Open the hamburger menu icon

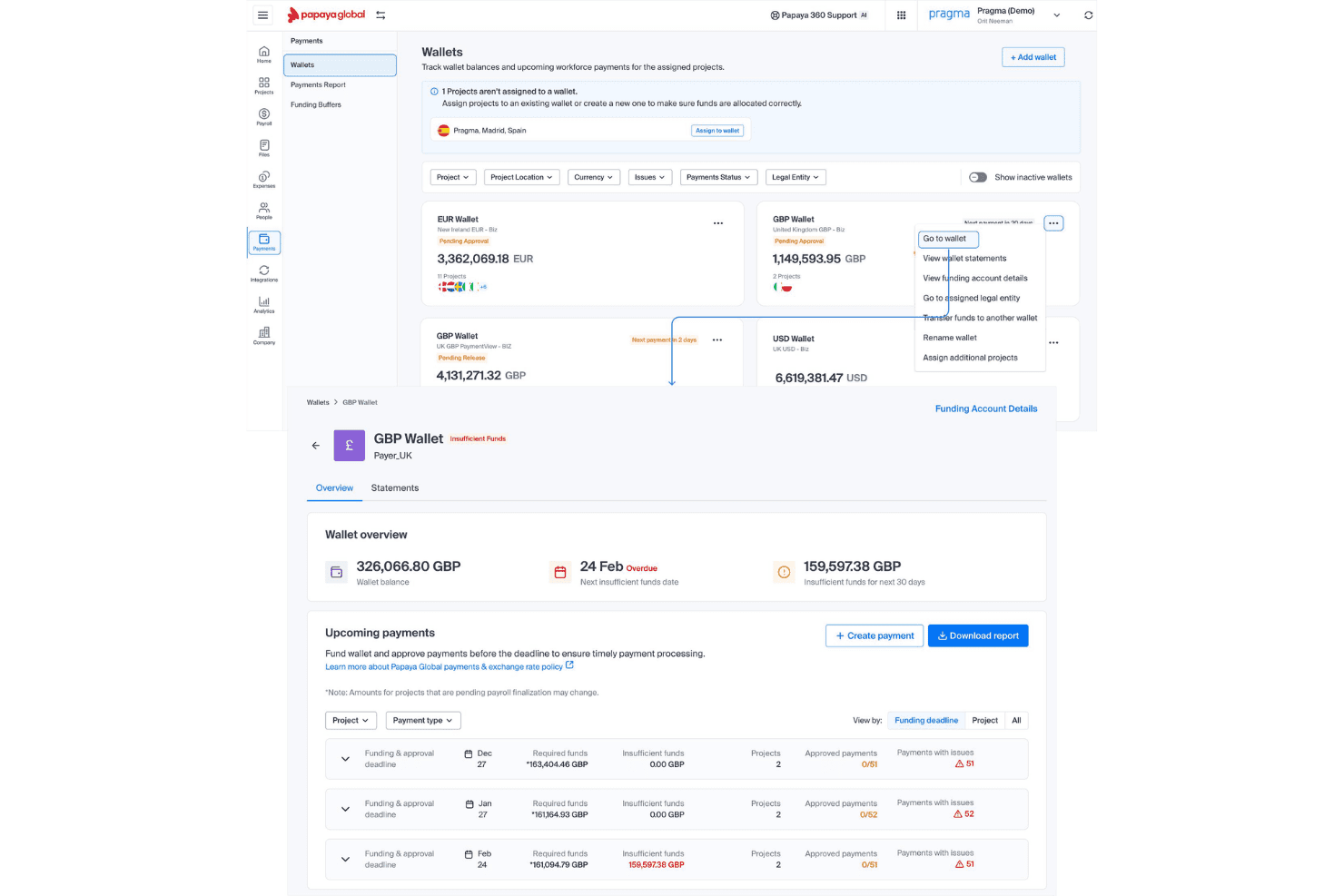pos(262,15)
